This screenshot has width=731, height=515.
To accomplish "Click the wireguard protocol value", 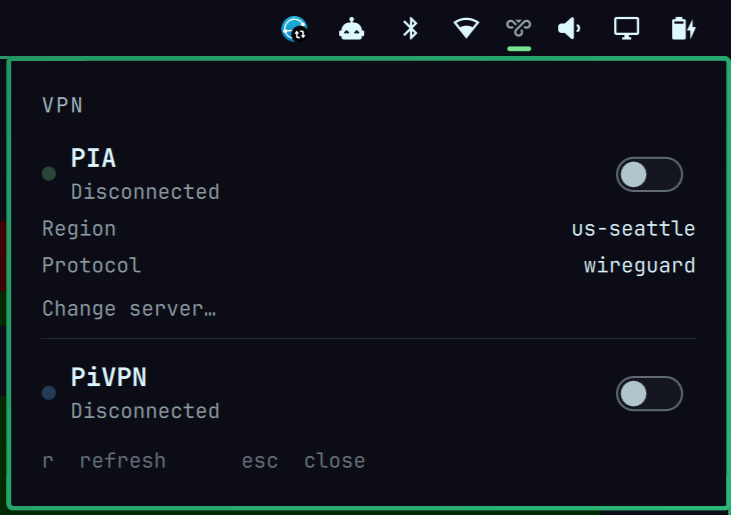I will [x=639, y=266].
